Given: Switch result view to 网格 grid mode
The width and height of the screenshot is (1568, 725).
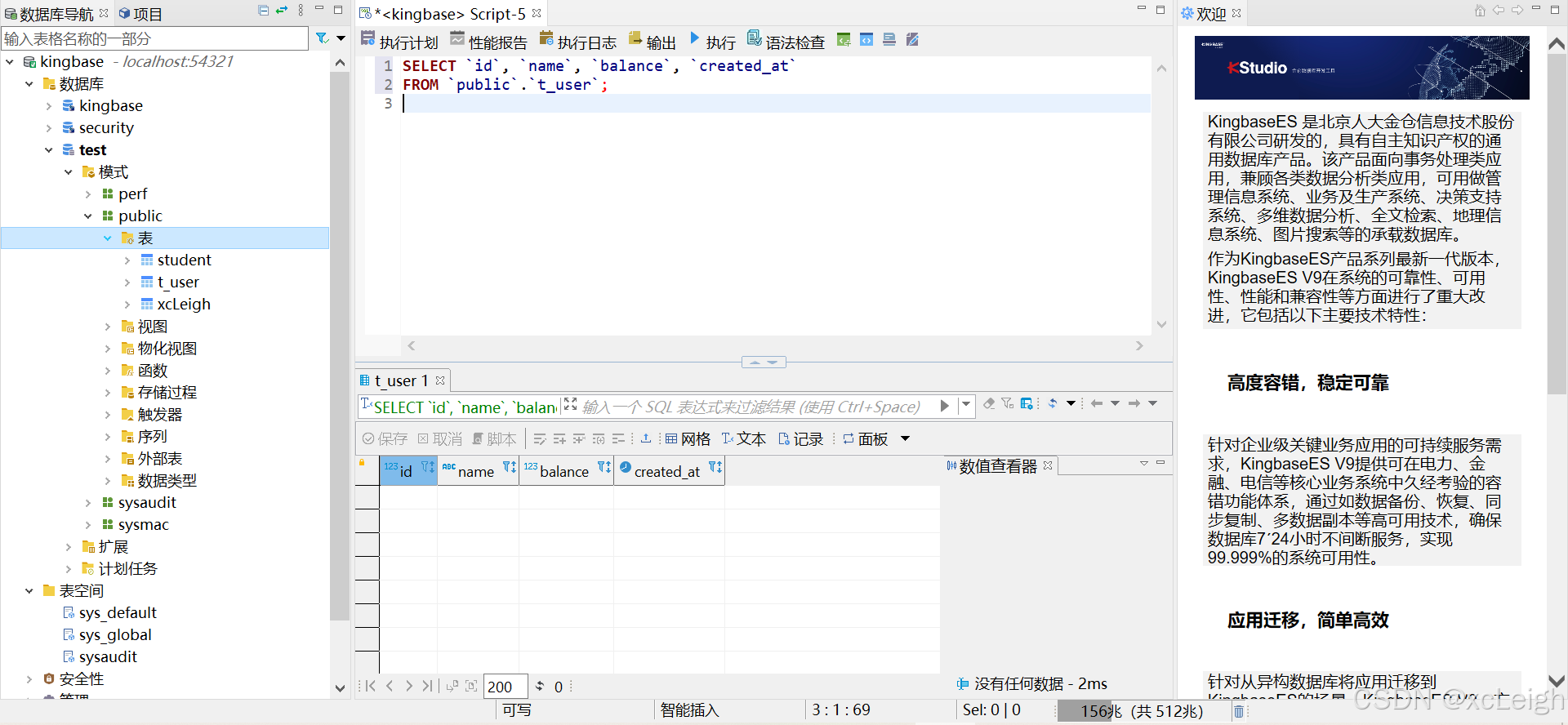Looking at the screenshot, I should [x=688, y=439].
